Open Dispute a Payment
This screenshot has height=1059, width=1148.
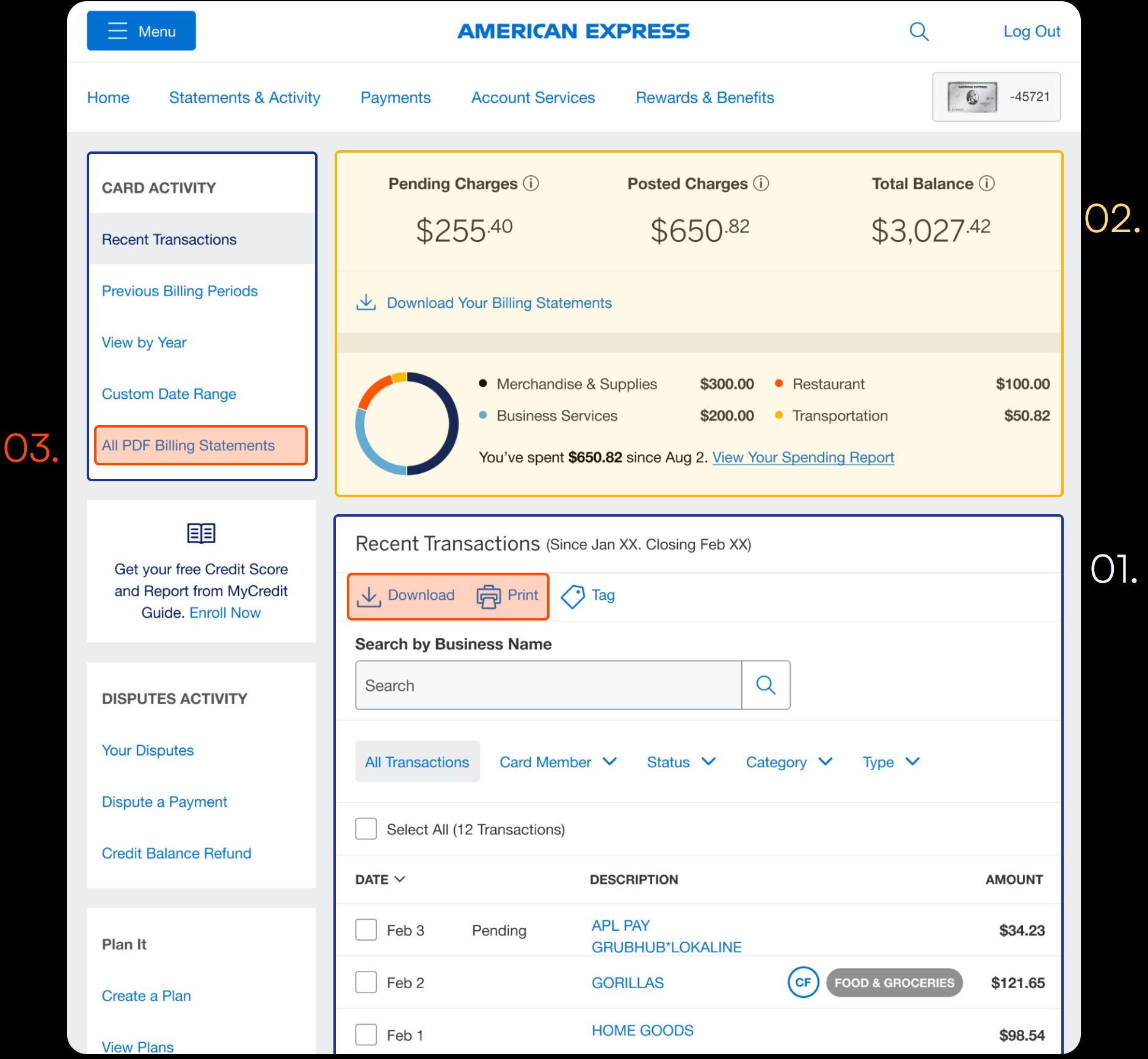[164, 801]
